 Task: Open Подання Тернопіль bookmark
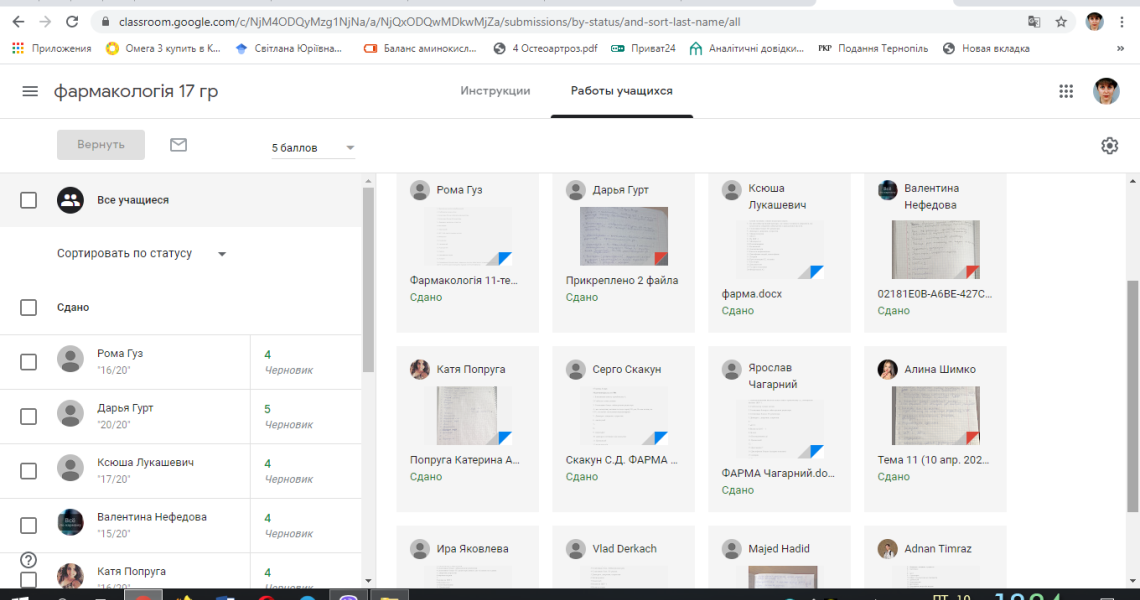pos(873,49)
